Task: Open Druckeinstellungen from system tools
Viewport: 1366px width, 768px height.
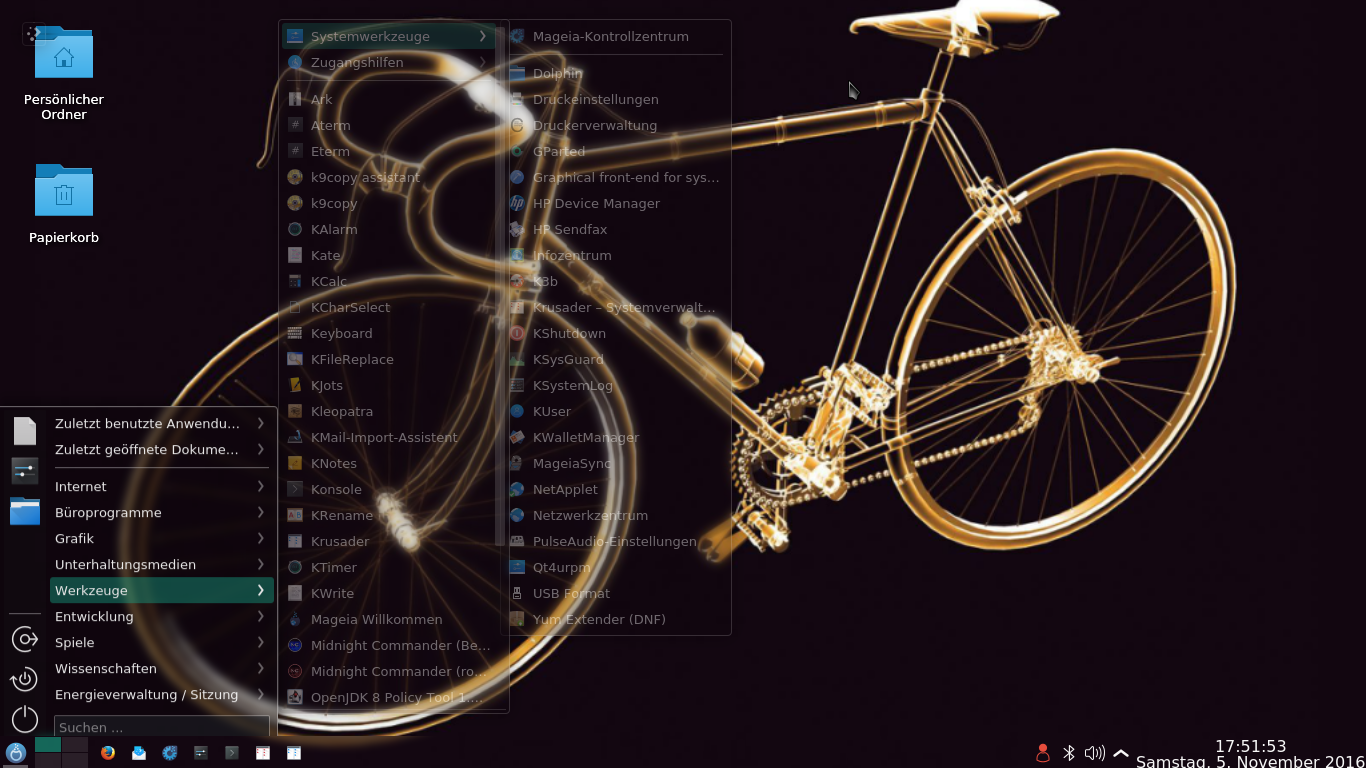Action: click(614, 99)
